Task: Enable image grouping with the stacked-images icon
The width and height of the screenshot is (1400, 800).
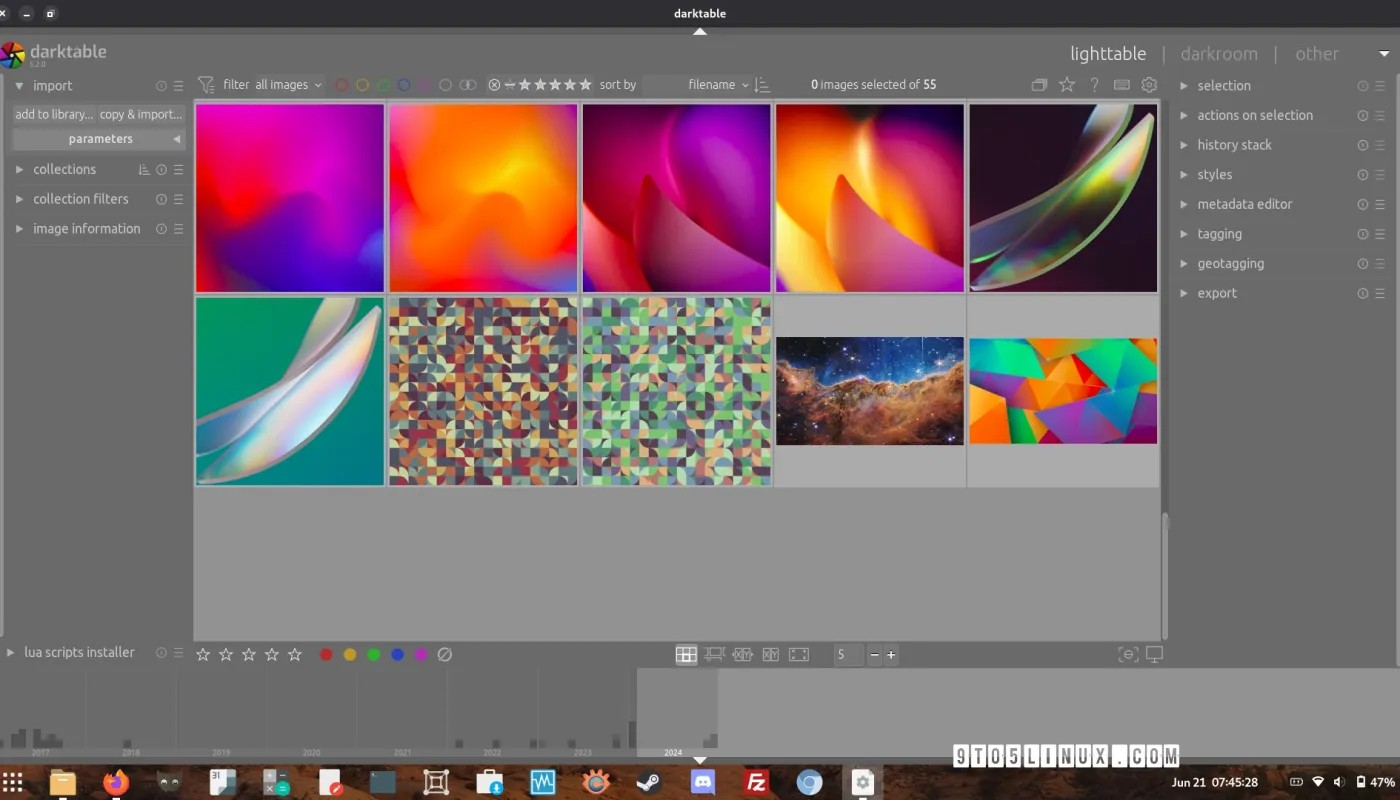Action: (1039, 85)
